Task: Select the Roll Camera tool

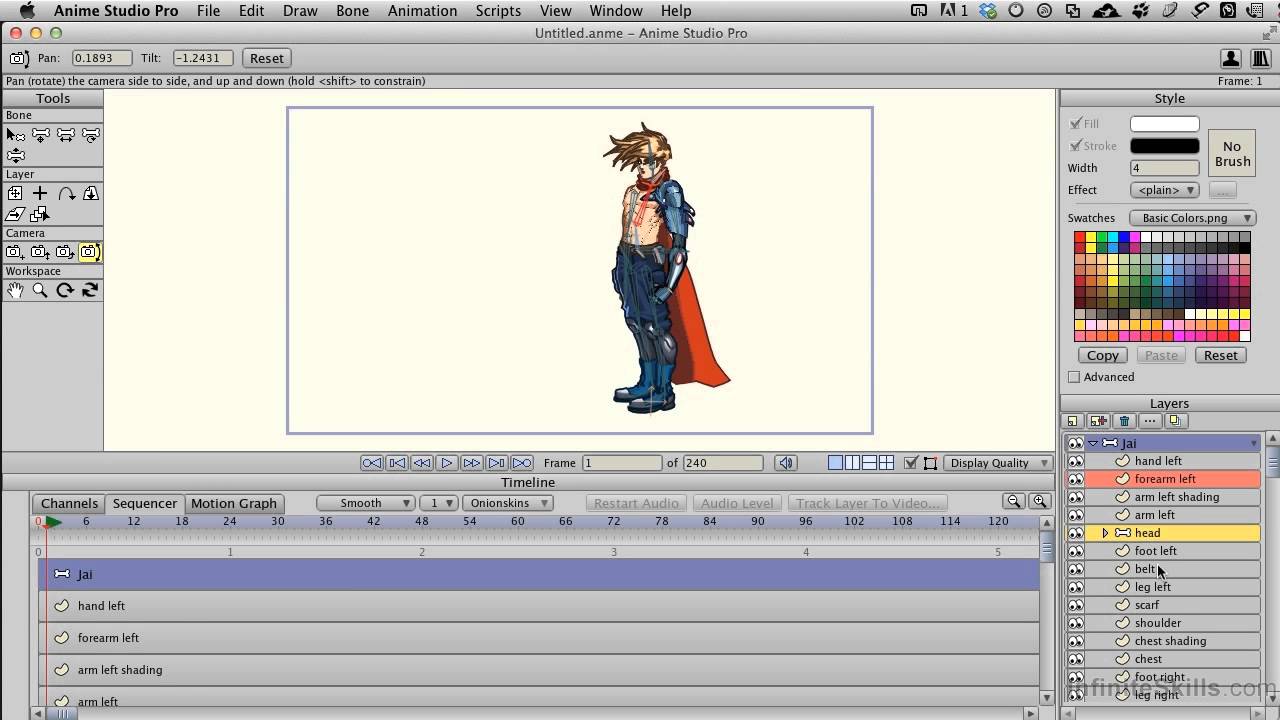Action: tap(65, 252)
